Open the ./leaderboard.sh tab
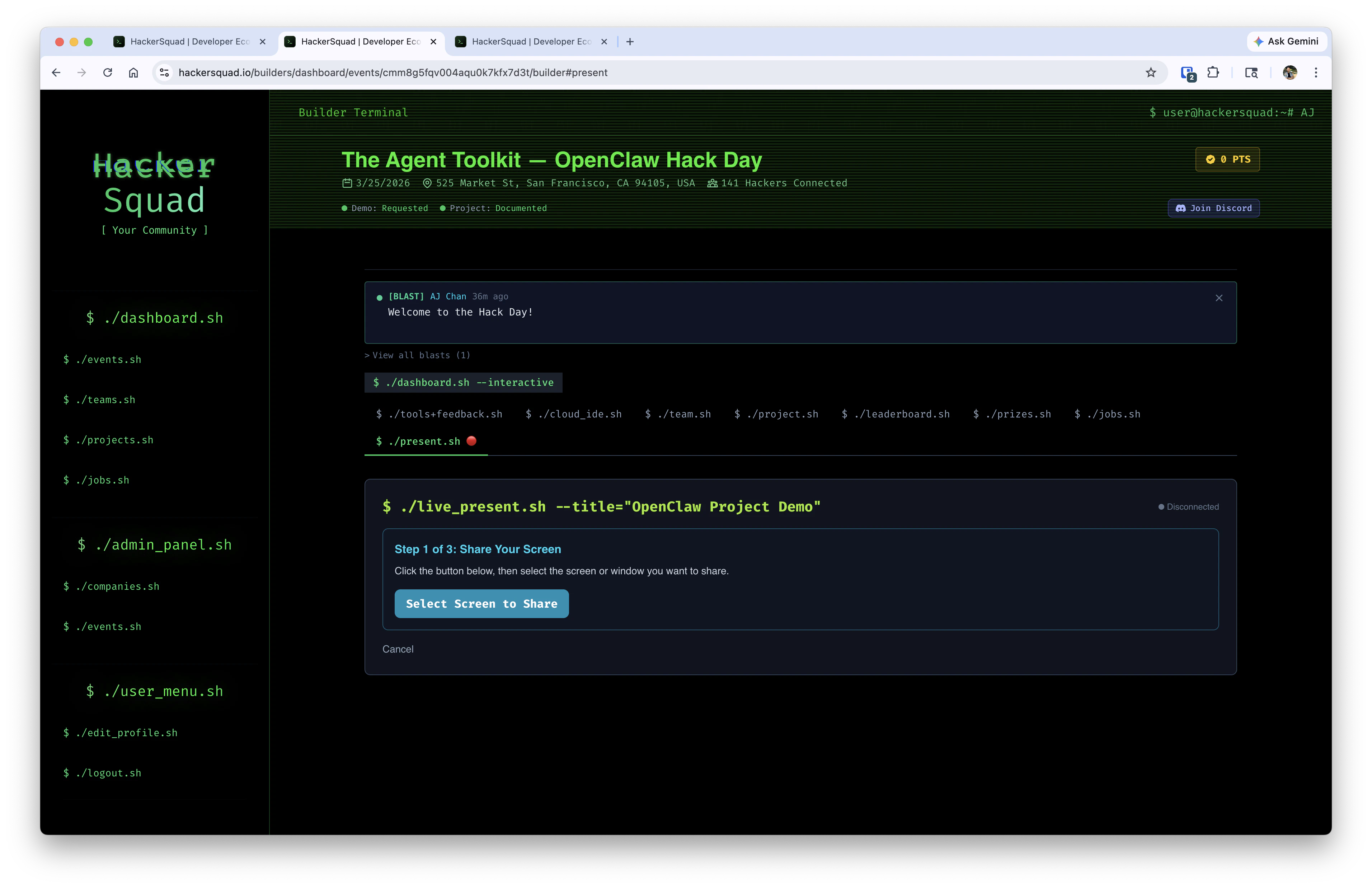Screen dimensions: 1372x888 pyautogui.click(x=896, y=414)
